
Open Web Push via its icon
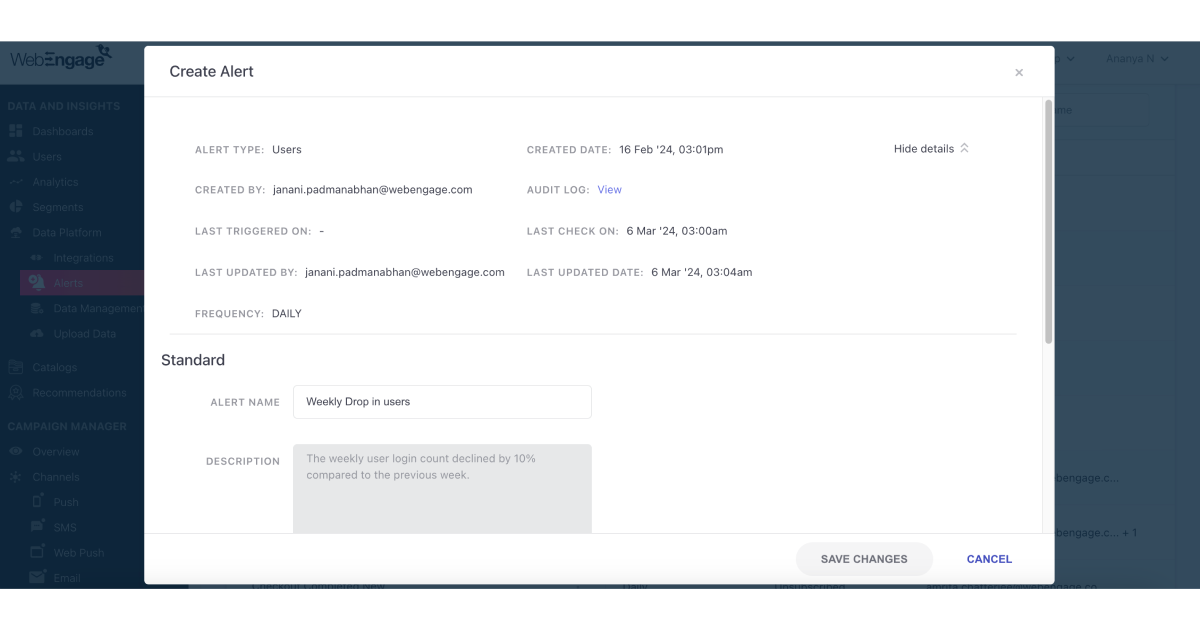(38, 551)
